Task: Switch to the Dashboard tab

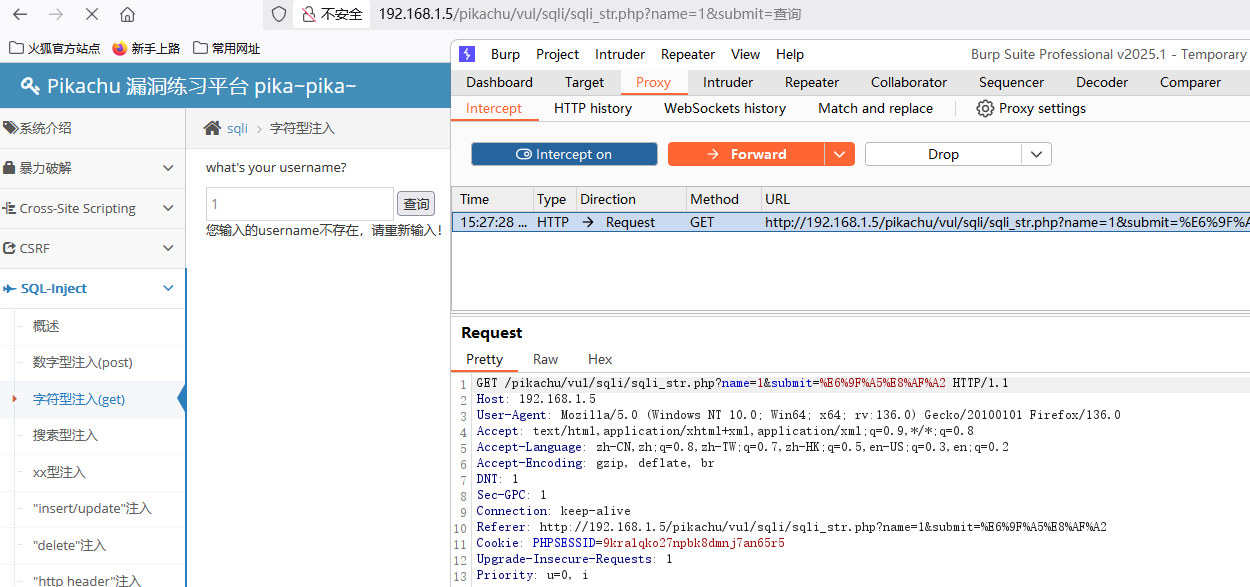Action: tap(499, 82)
